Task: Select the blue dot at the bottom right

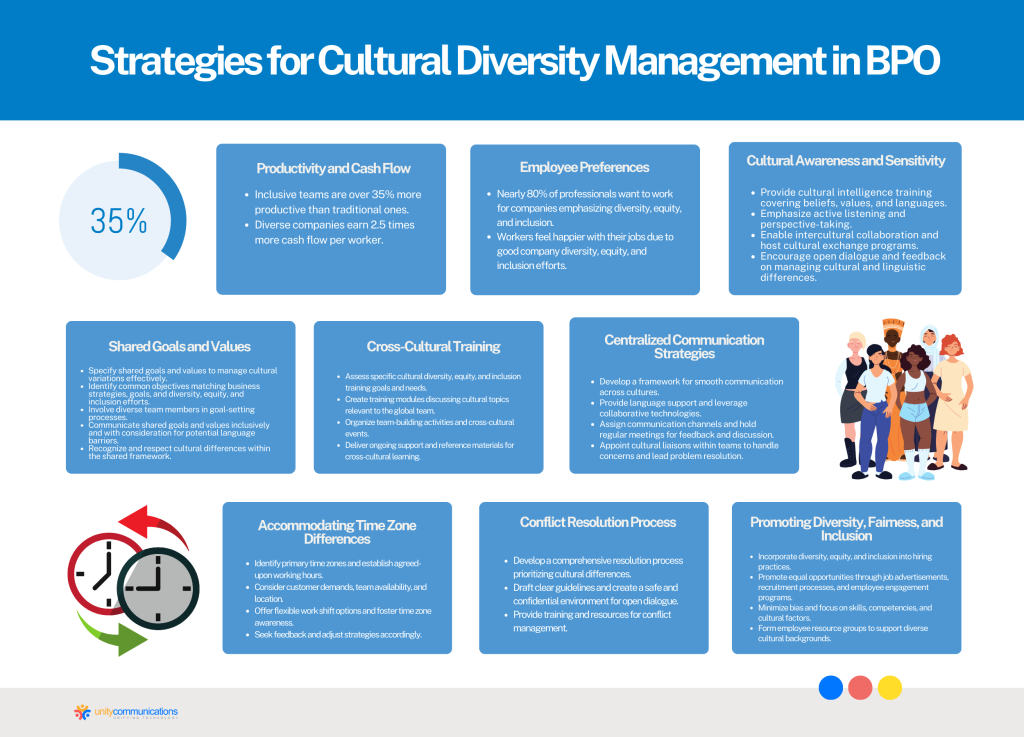Action: tap(830, 688)
